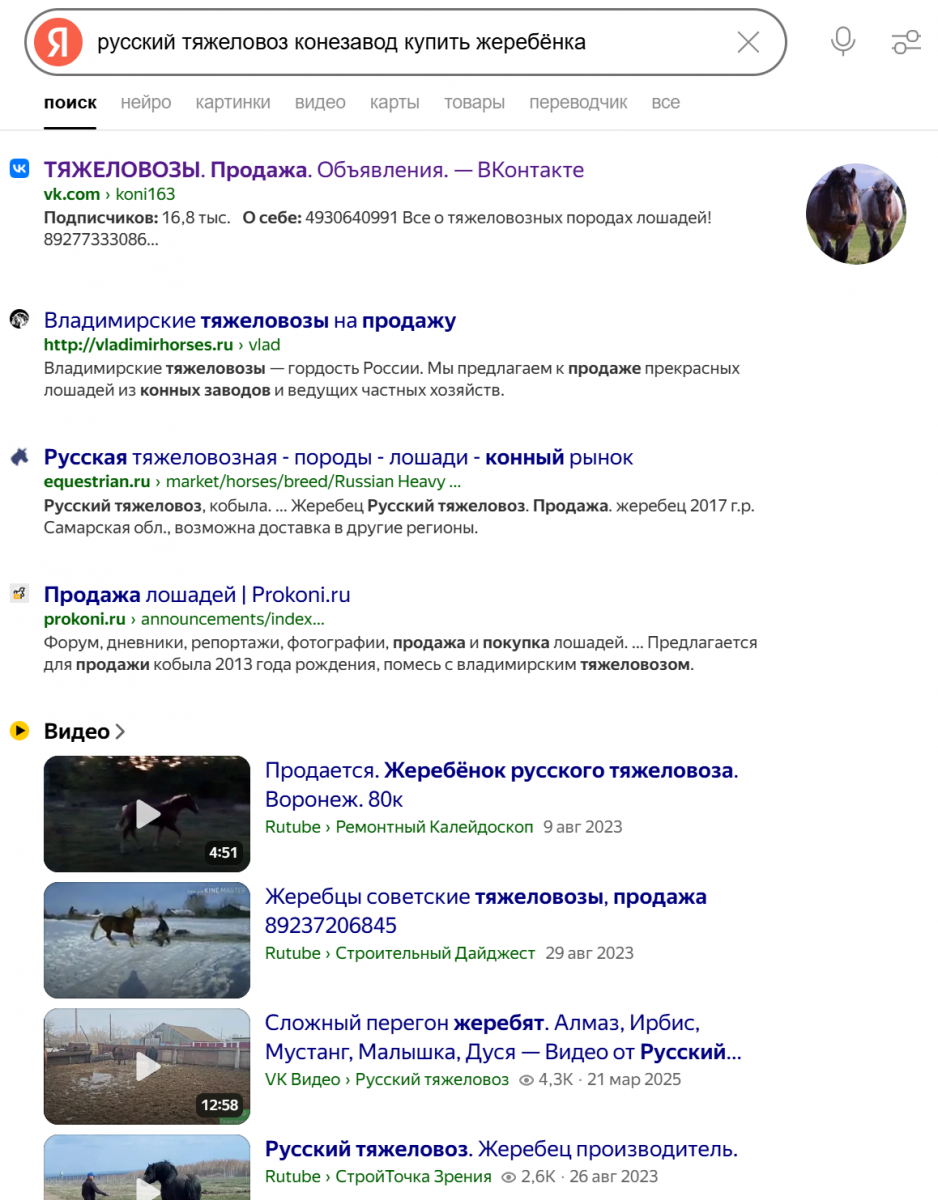Click the yellow Video play icon
This screenshot has height=1200, width=938.
click(x=19, y=731)
